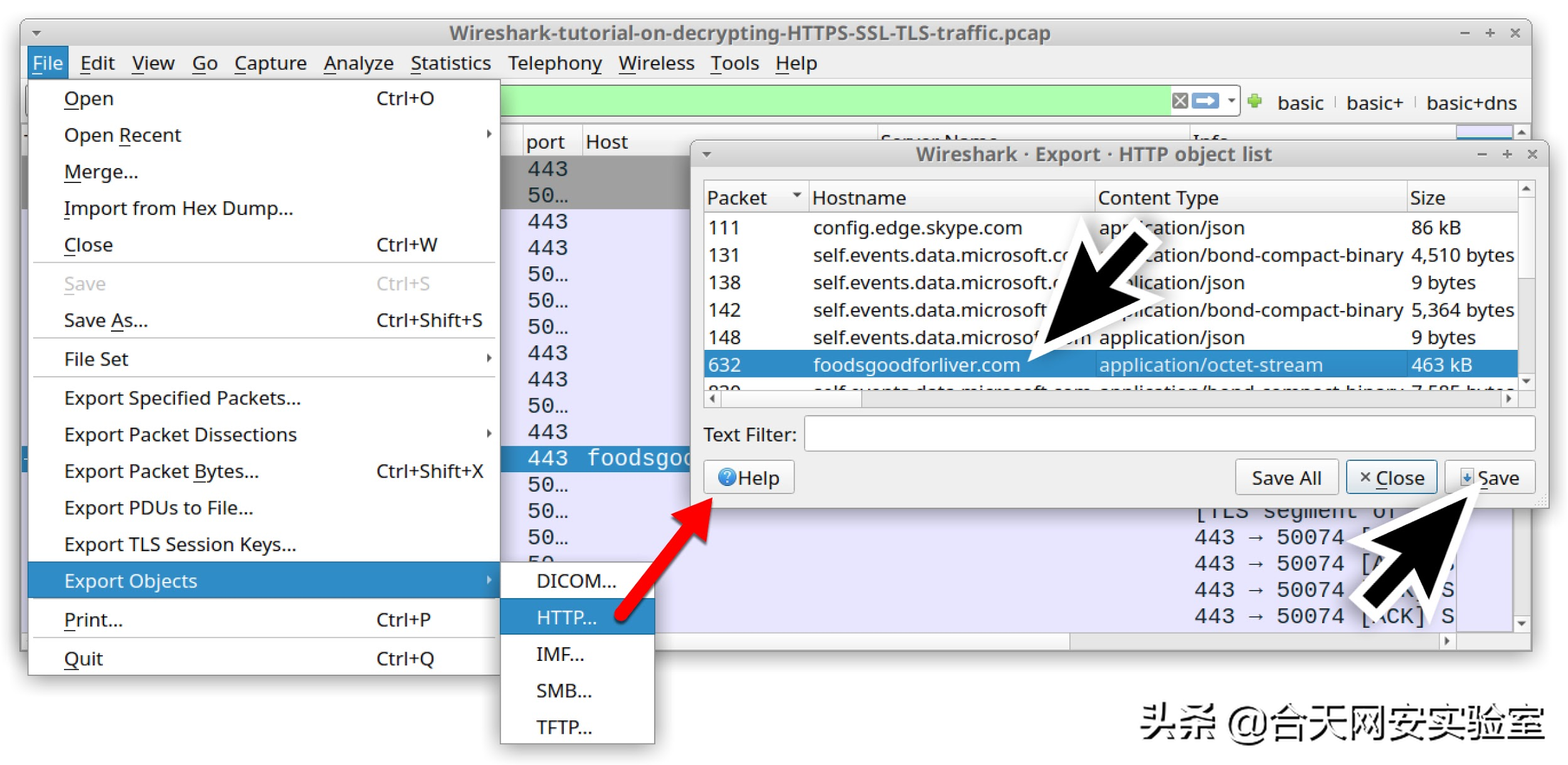Apply the basic+ filter button
This screenshot has width=1568, height=765.
pyautogui.click(x=1374, y=103)
